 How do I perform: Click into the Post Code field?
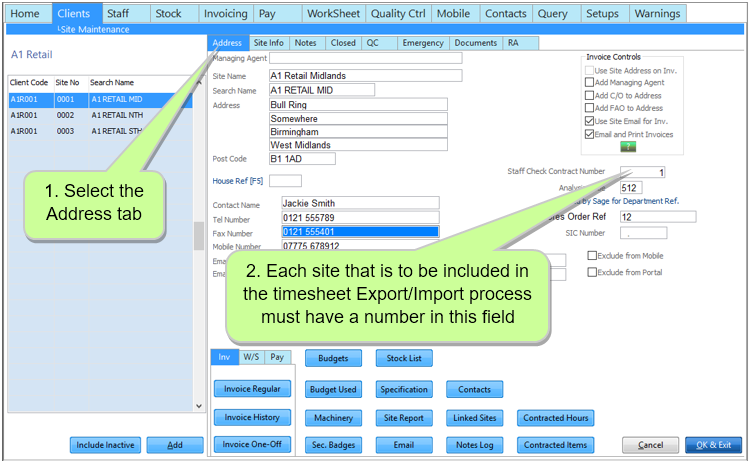(302, 158)
